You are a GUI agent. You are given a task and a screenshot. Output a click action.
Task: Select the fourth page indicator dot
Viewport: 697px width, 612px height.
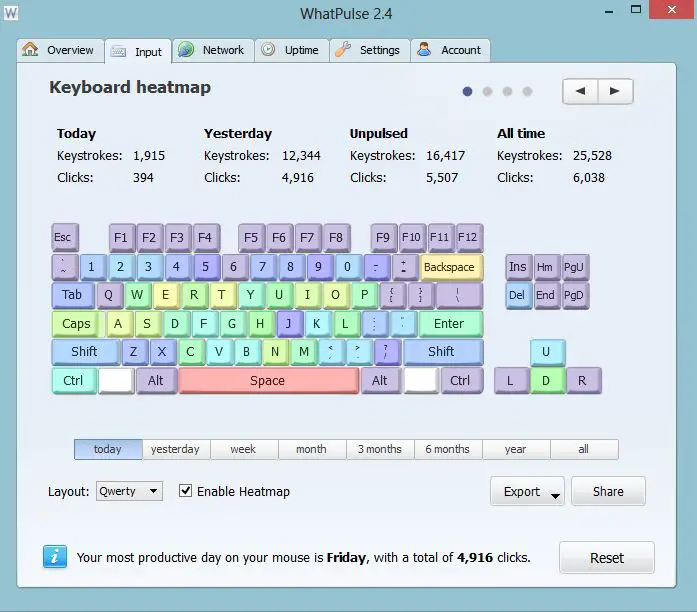527,92
